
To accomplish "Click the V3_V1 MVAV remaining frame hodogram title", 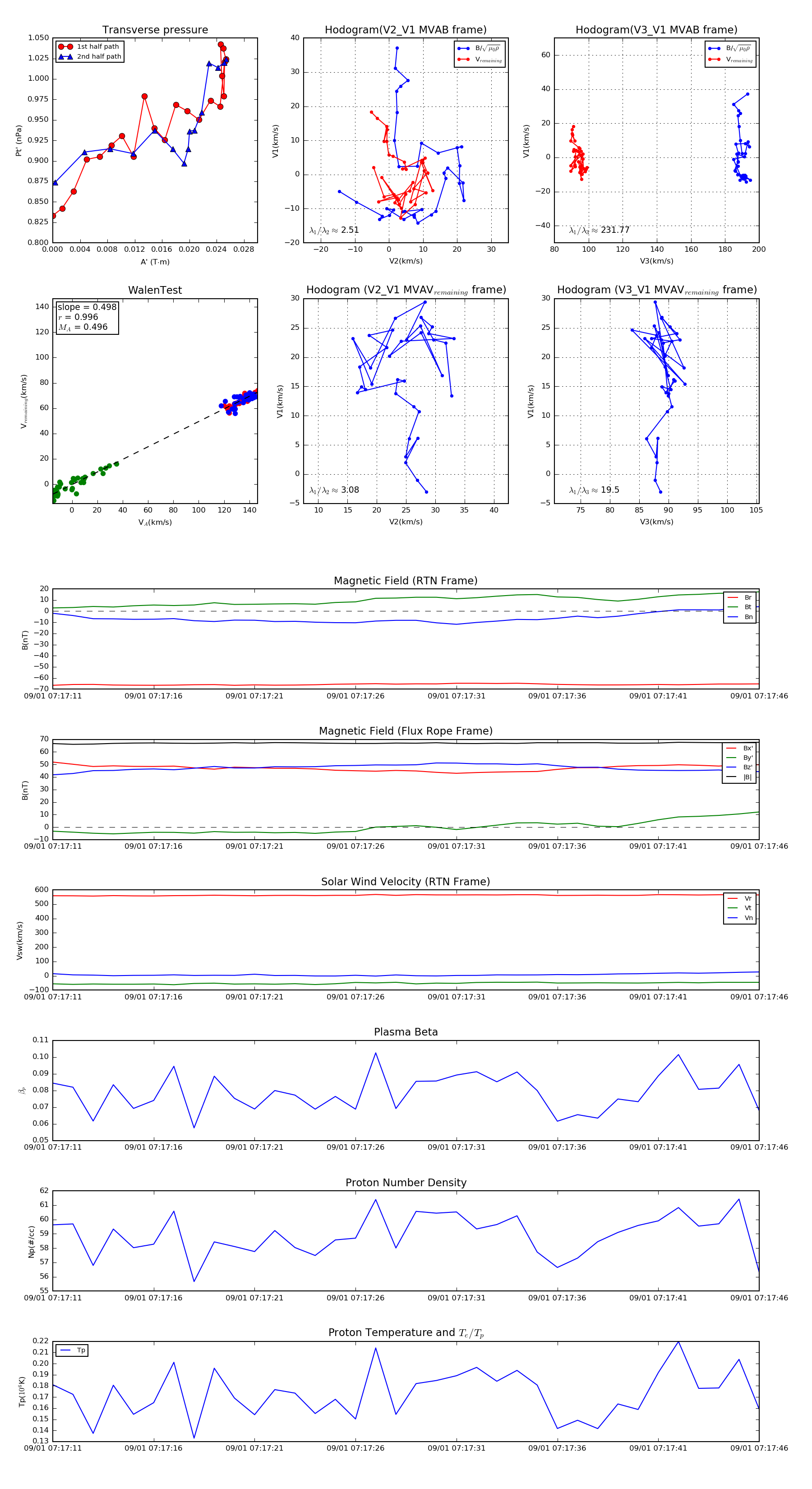I will point(656,290).
